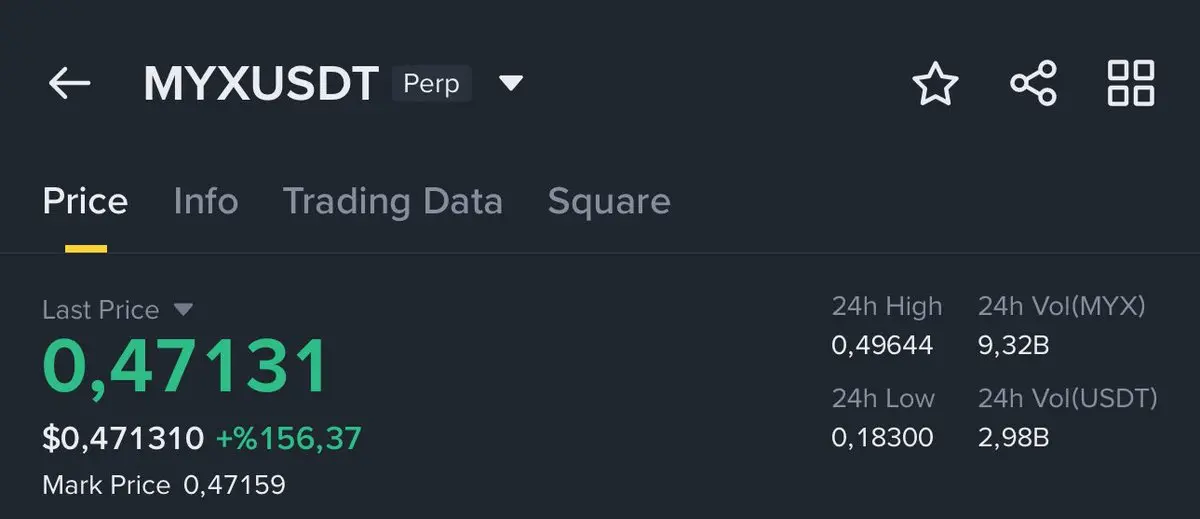Viewport: 1200px width, 519px height.
Task: Click the large 0,47131 last price
Action: pyautogui.click(x=185, y=367)
